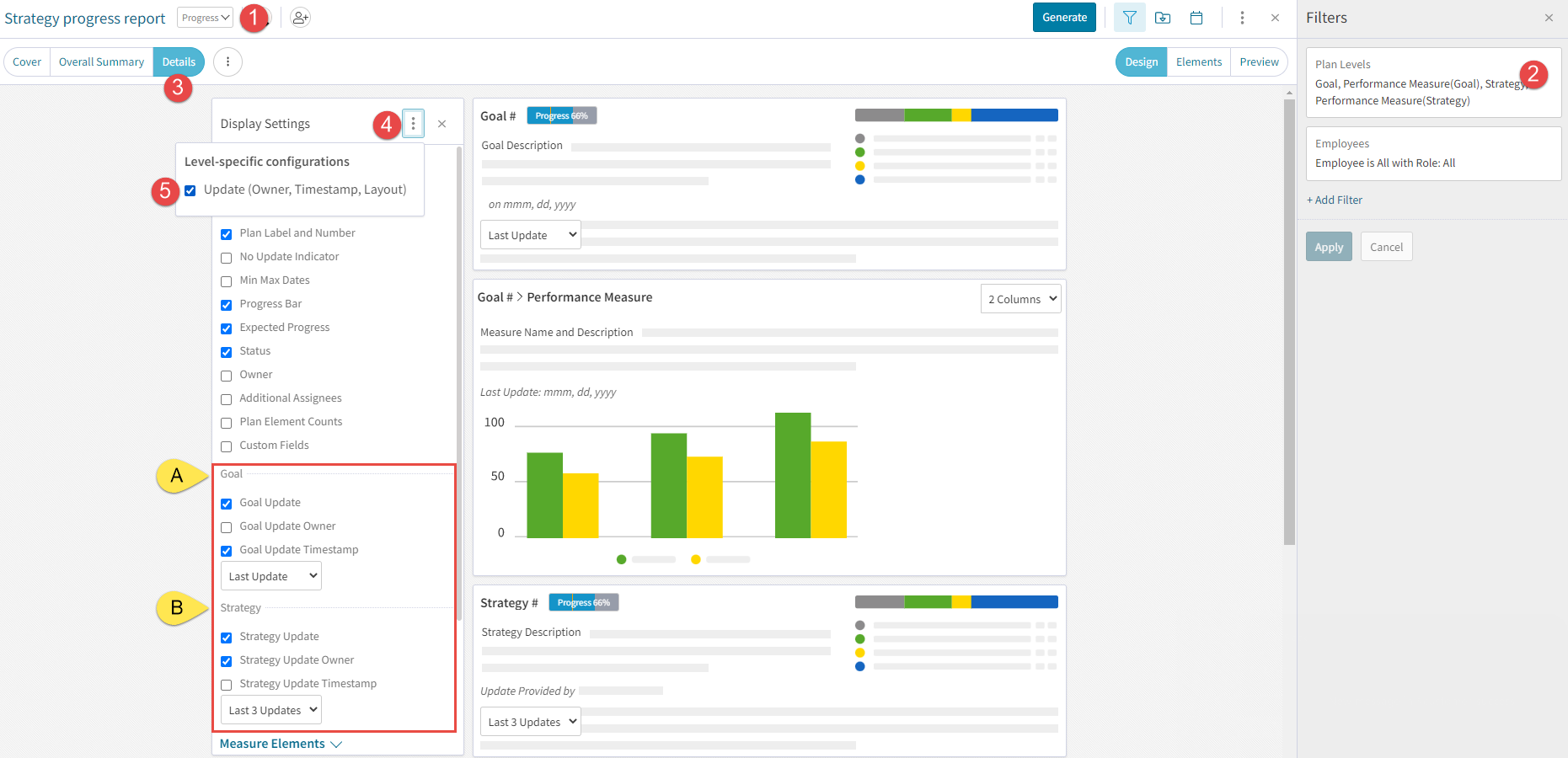Click the Add Filter link
Screen dimensions: 1568x758
[1334, 200]
